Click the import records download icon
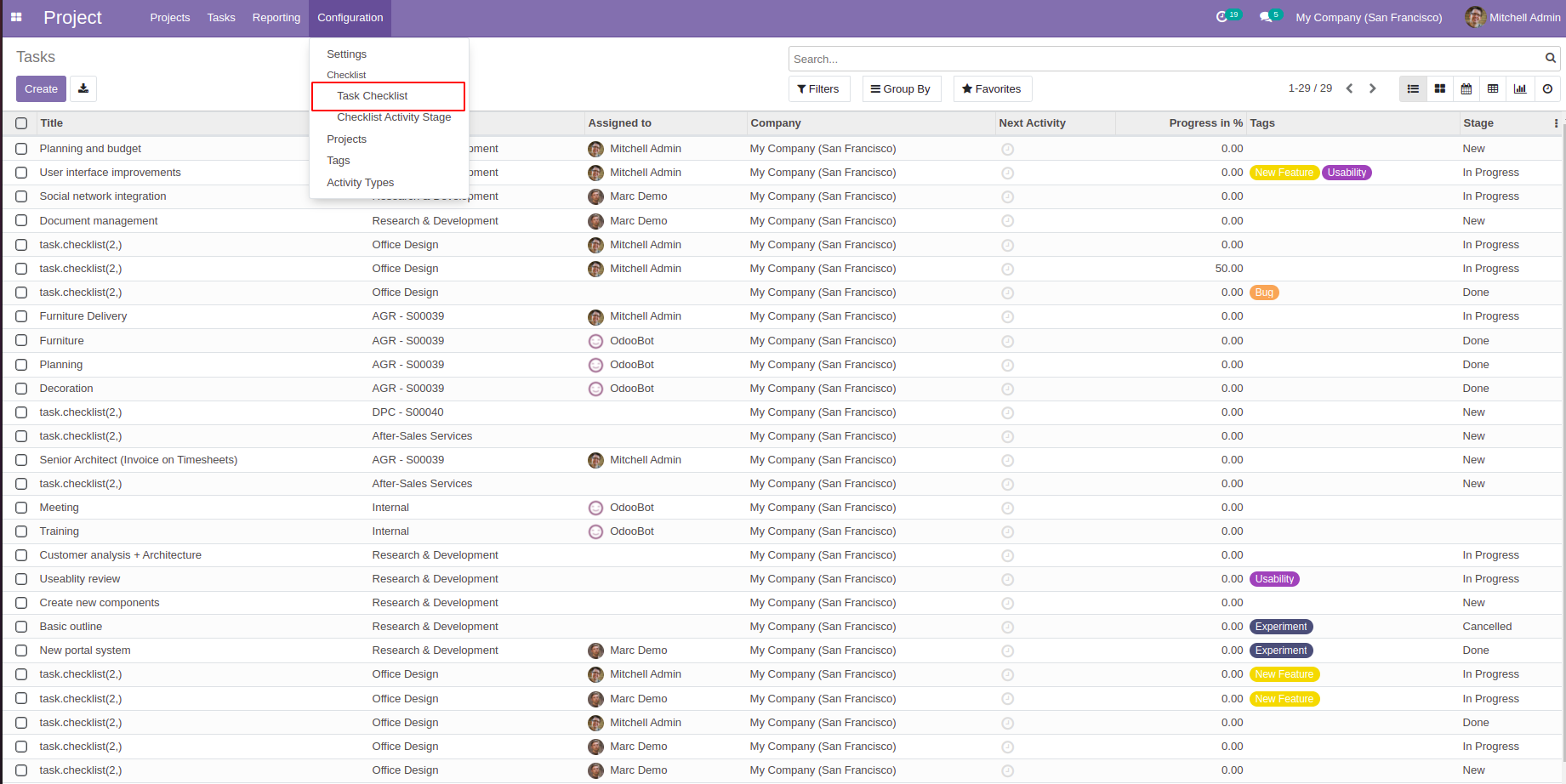 (x=83, y=88)
